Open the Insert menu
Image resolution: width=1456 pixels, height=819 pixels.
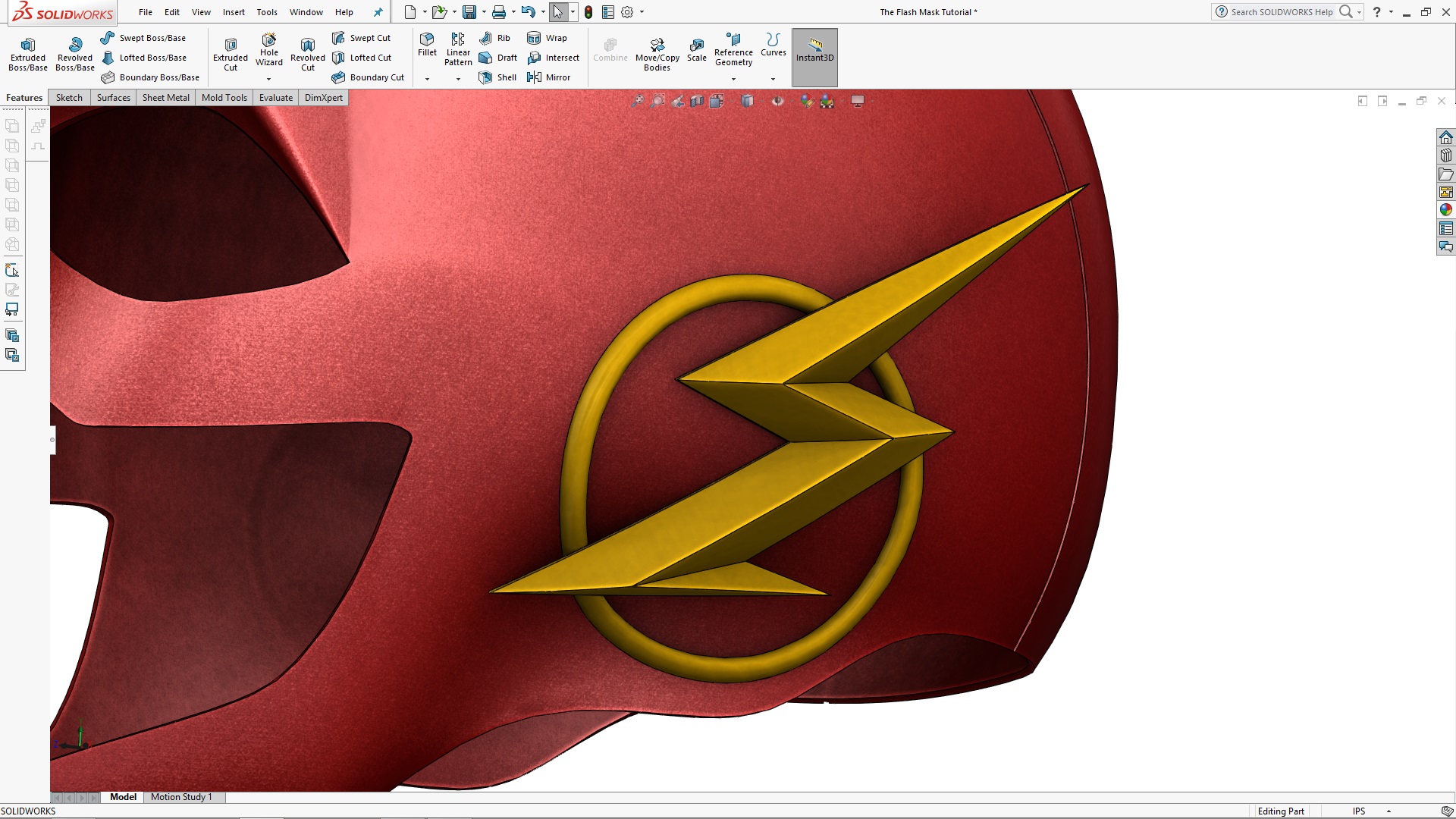coord(234,12)
